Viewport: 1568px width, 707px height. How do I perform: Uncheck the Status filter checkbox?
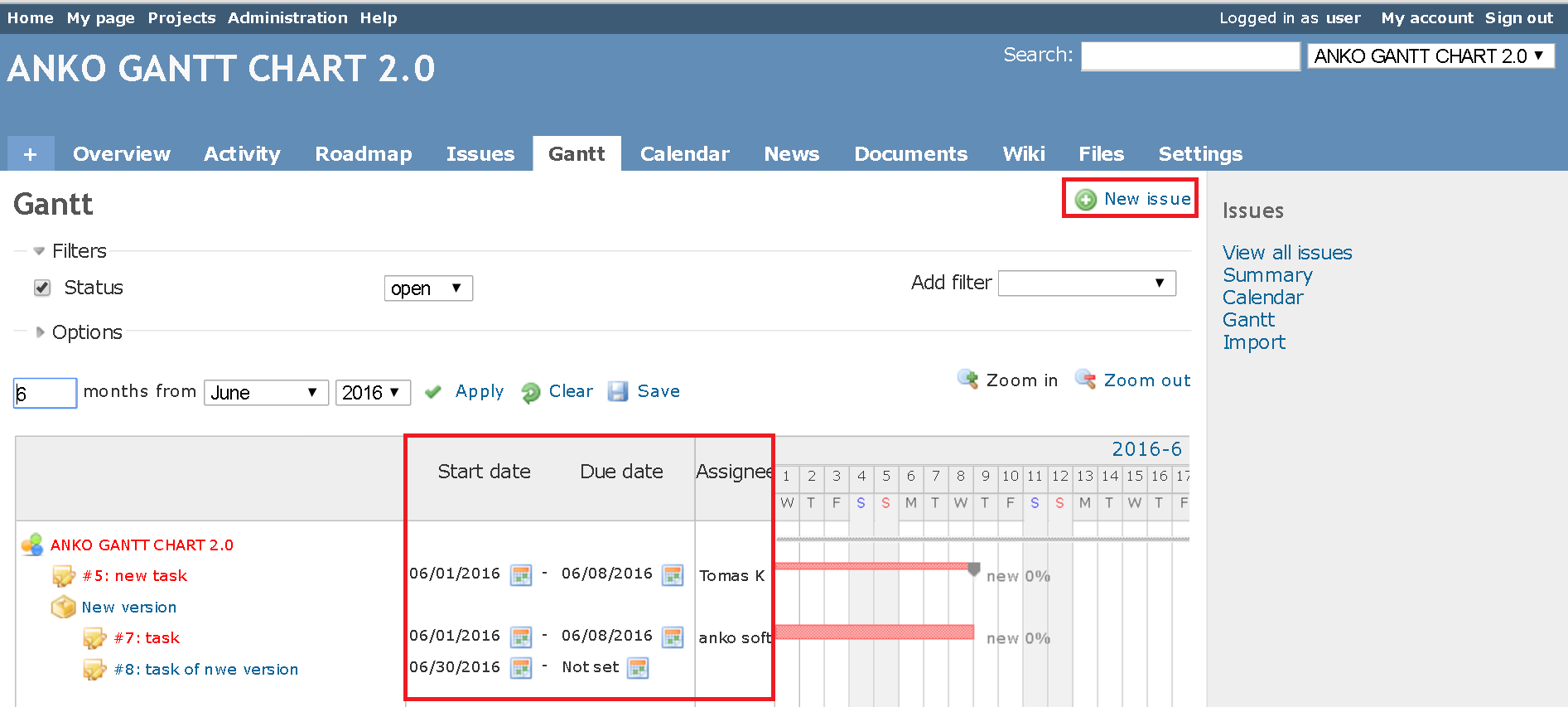click(42, 288)
